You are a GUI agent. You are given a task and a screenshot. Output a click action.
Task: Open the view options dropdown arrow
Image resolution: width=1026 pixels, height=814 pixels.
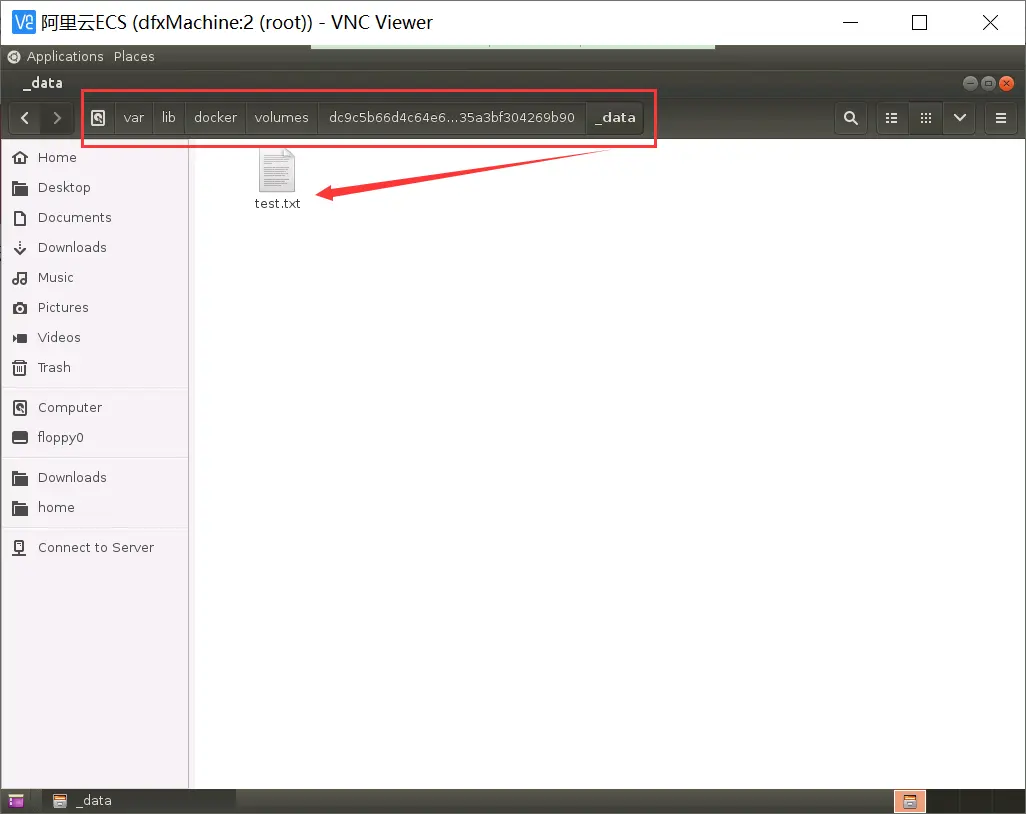click(960, 118)
